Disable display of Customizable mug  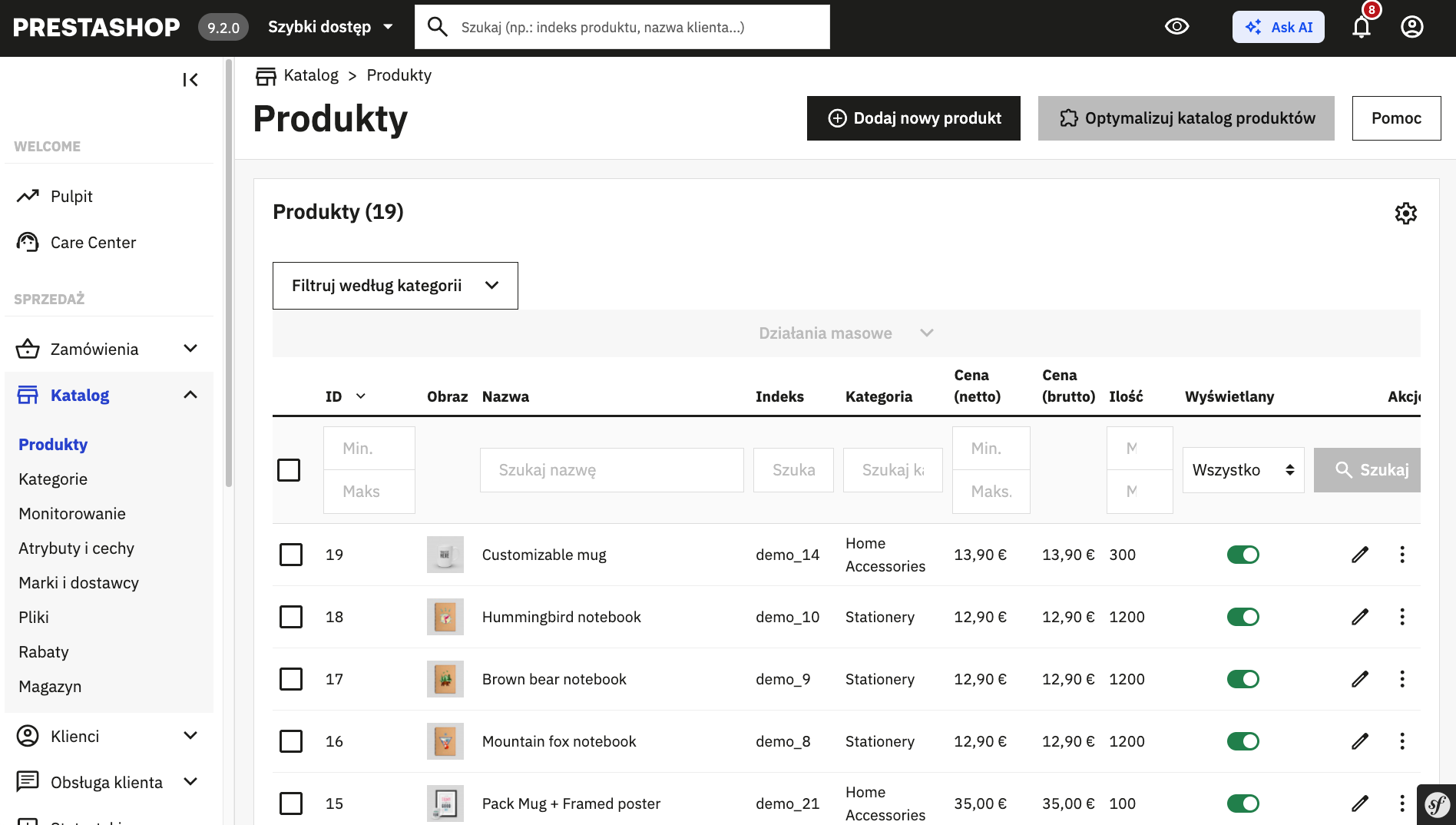(x=1243, y=555)
